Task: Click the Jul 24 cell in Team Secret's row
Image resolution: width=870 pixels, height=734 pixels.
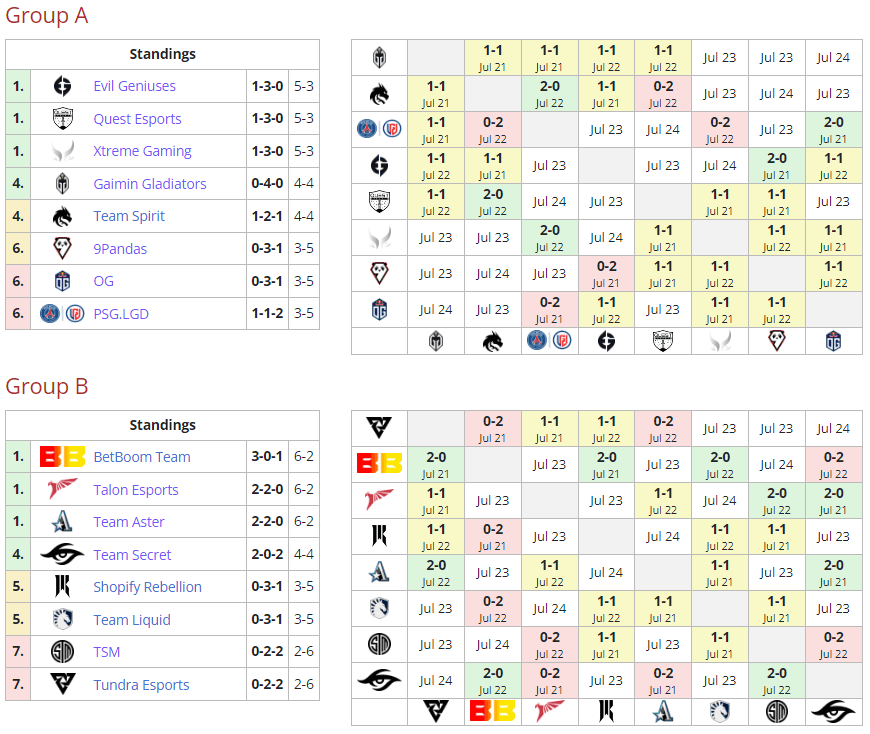Action: pyautogui.click(x=435, y=680)
